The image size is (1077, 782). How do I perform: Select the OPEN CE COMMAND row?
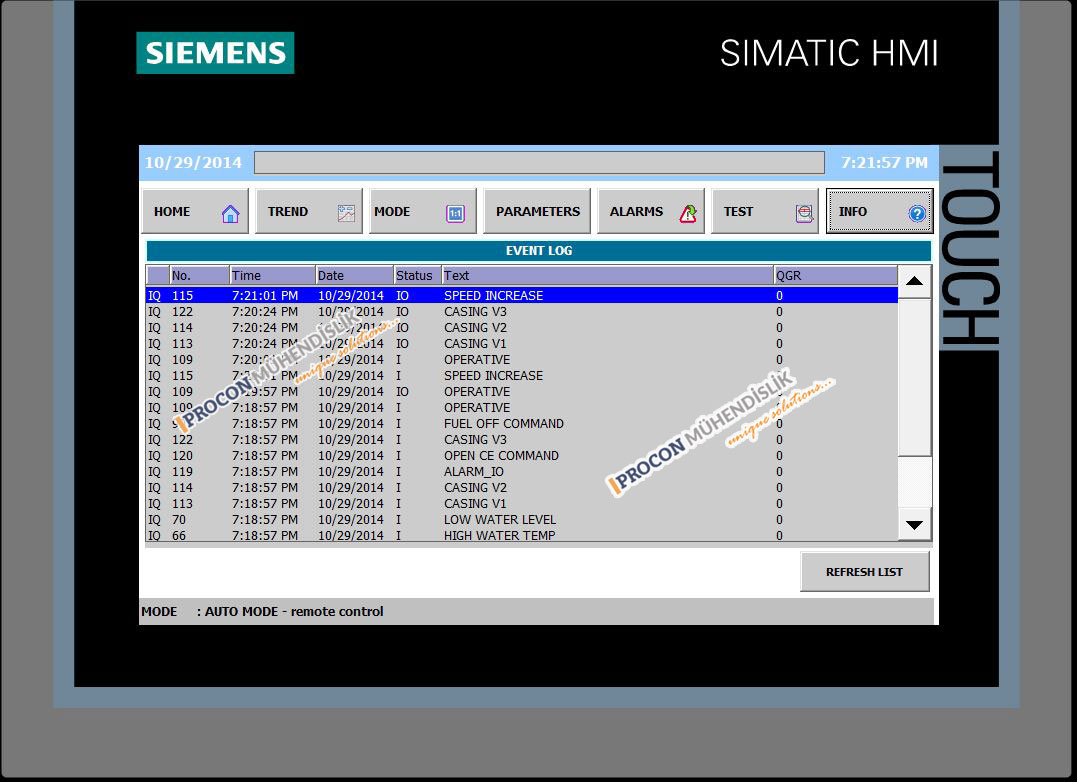(x=522, y=456)
